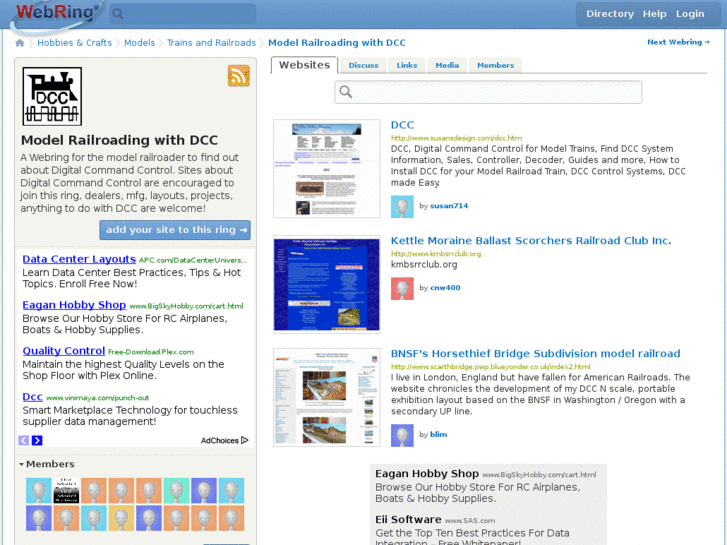Open the orange RSS feed icon
This screenshot has width=727, height=545.
coord(238,76)
